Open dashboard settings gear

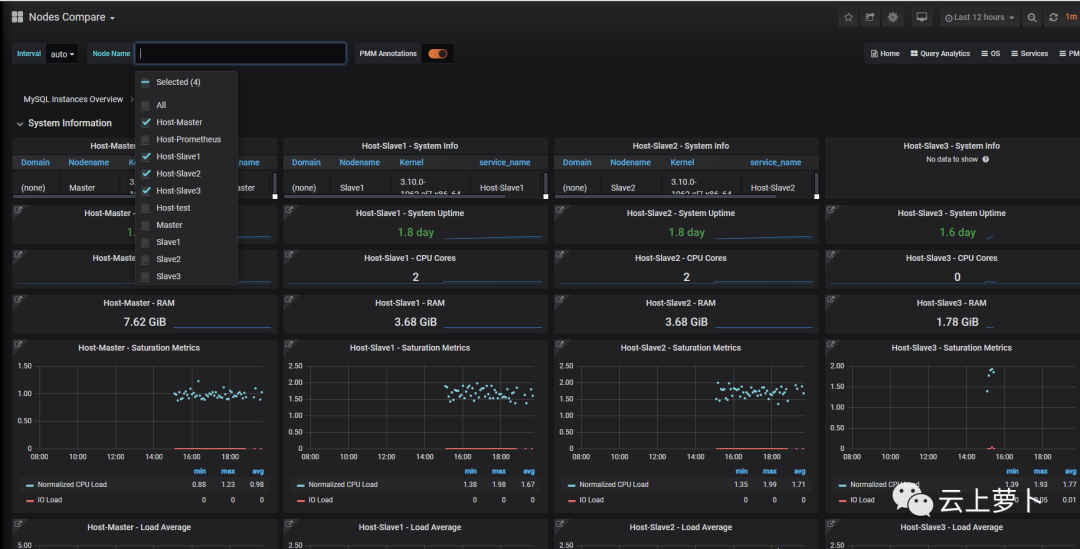click(893, 17)
